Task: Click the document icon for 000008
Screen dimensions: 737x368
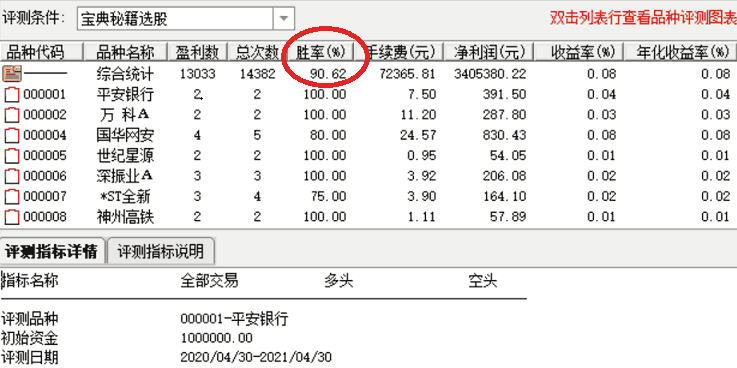Action: tap(12, 217)
